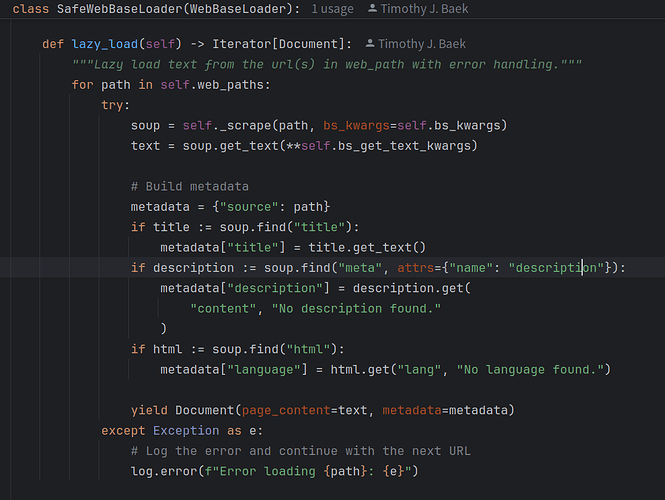Click 'Iterator[Document]' return type
Viewport: 665px width, 500px height.
[278, 44]
